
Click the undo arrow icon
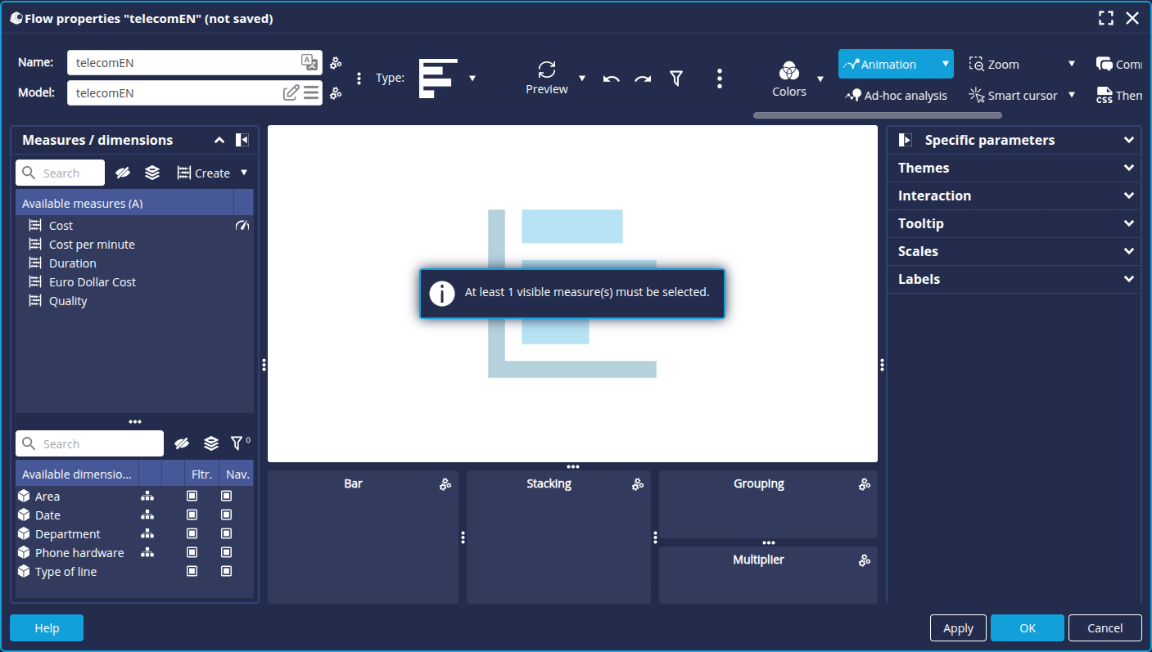point(611,79)
